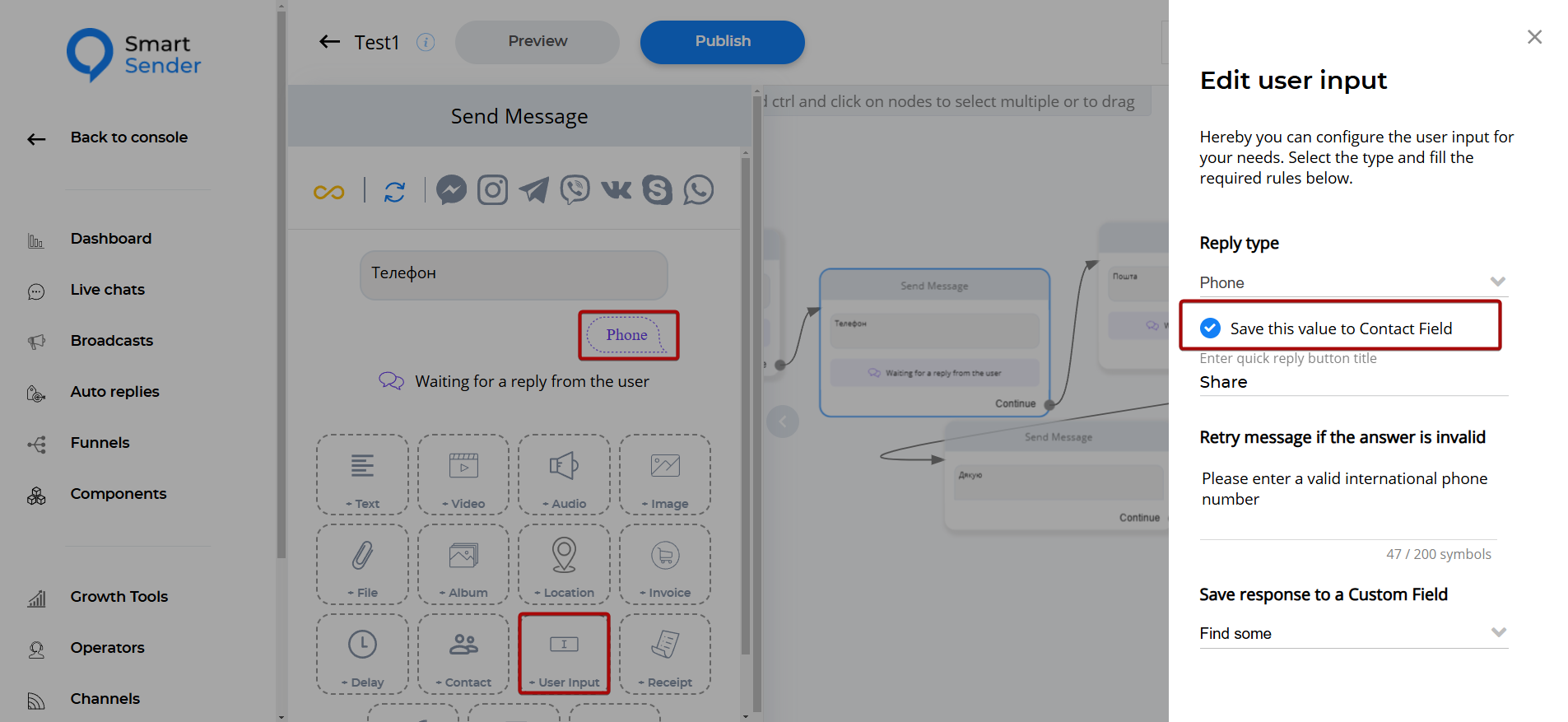Select the Skype channel icon
This screenshot has height=722, width=1568.
658,190
